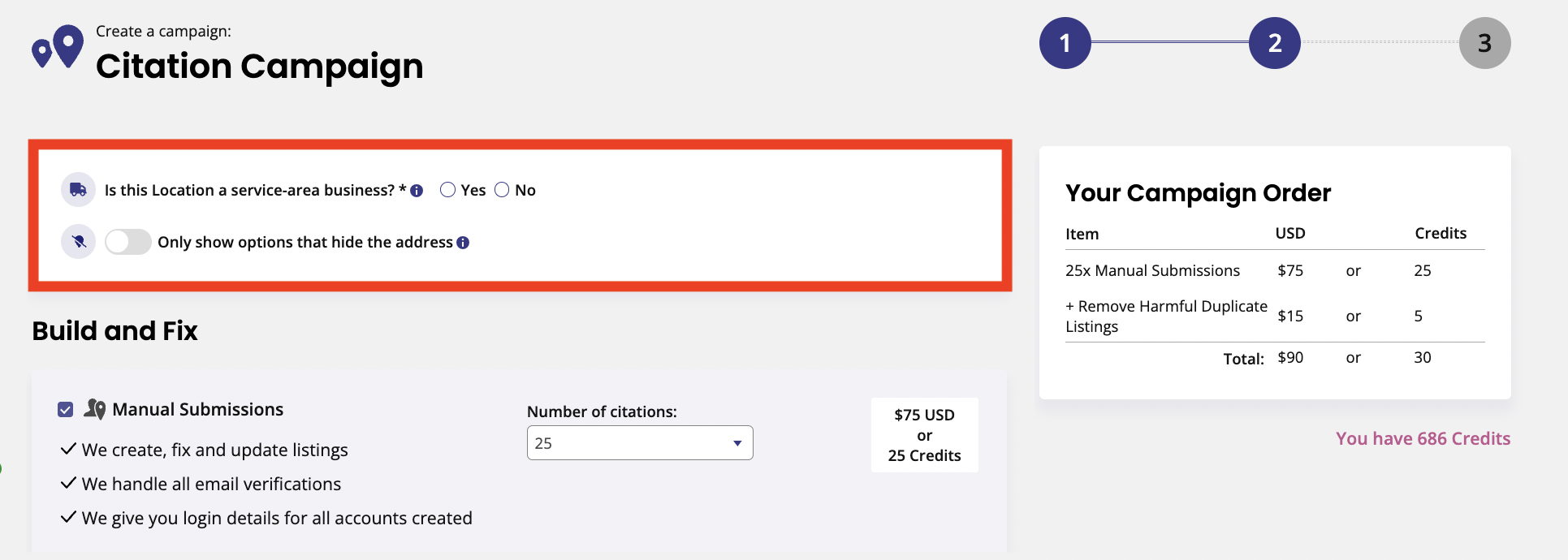
Task: Click checkmark beside "We create, fix and update listings"
Action: (x=68, y=449)
